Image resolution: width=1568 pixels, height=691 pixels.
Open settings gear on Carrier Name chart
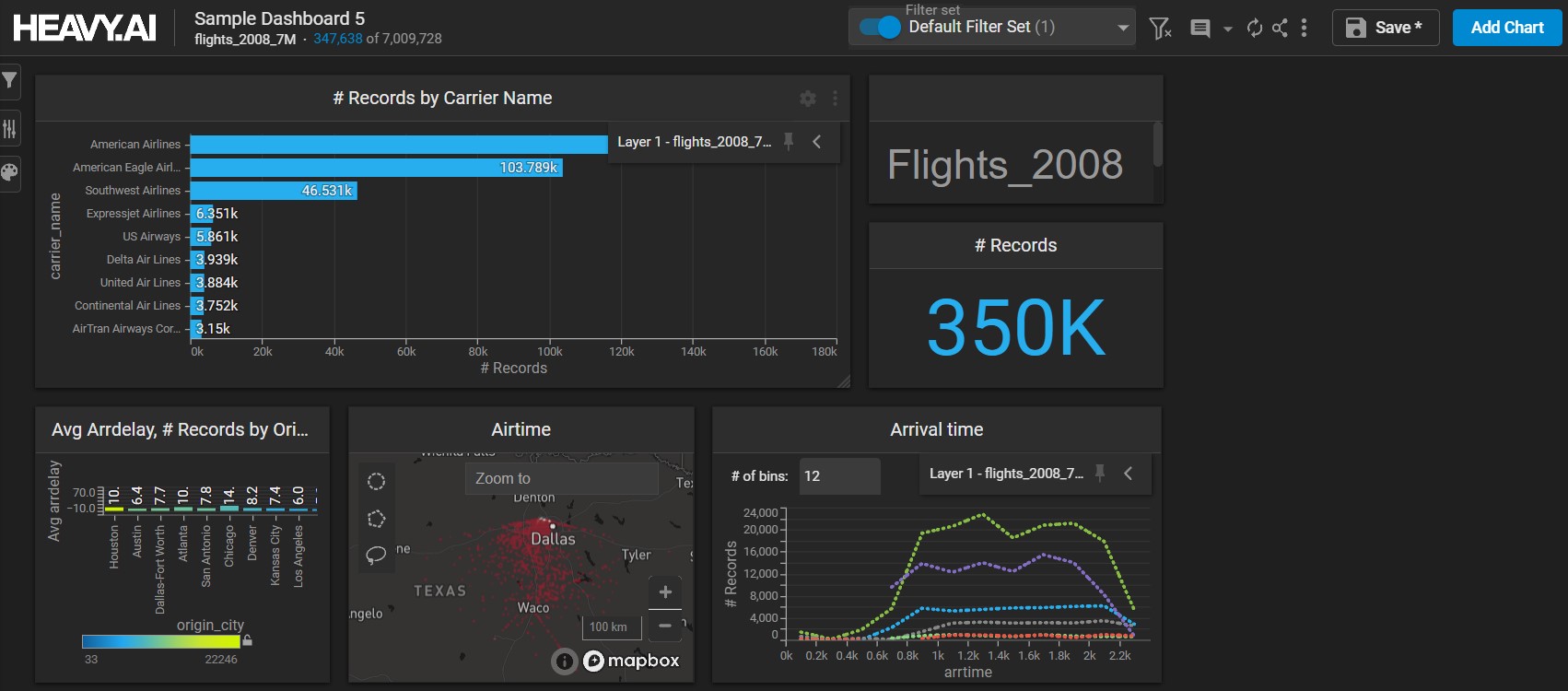point(808,99)
